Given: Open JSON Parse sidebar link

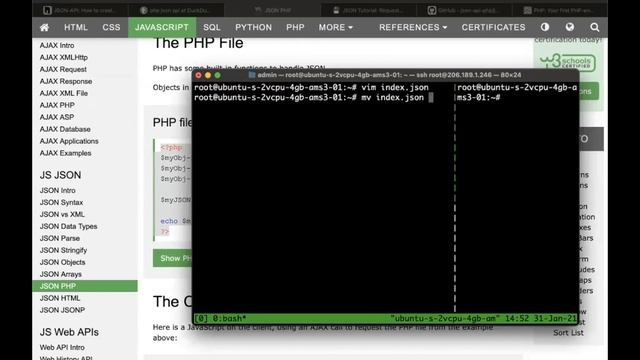Looking at the screenshot, I should [60, 238].
